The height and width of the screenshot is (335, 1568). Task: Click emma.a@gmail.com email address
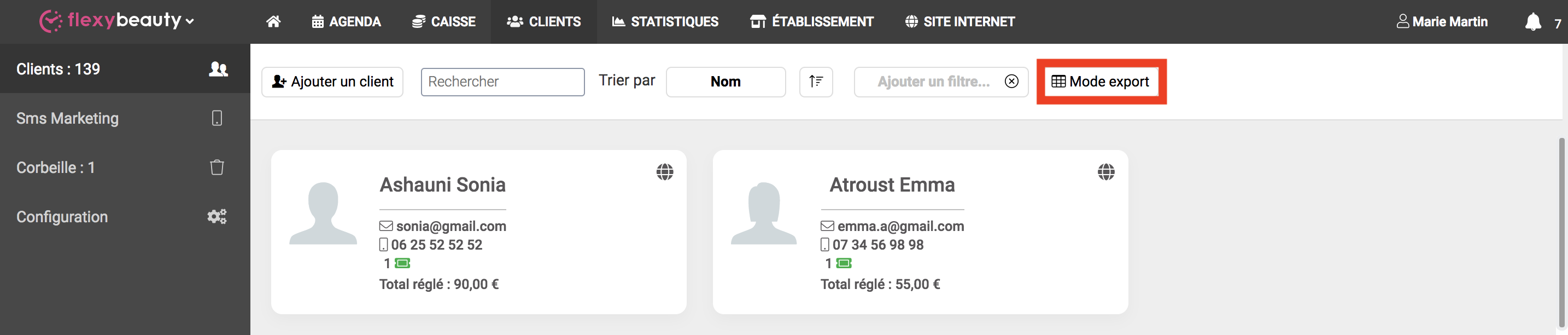900,226
